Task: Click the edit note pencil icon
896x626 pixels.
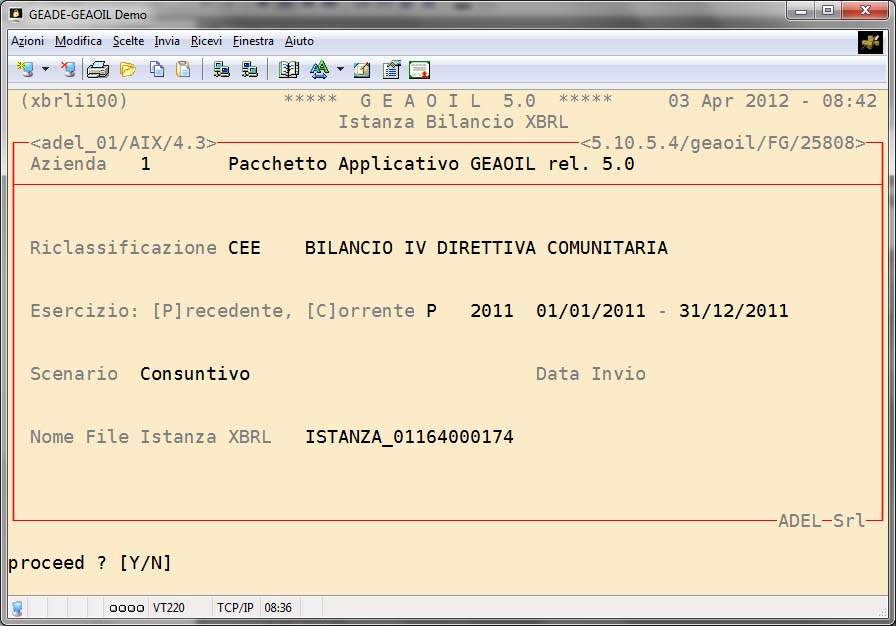Action: click(x=362, y=70)
